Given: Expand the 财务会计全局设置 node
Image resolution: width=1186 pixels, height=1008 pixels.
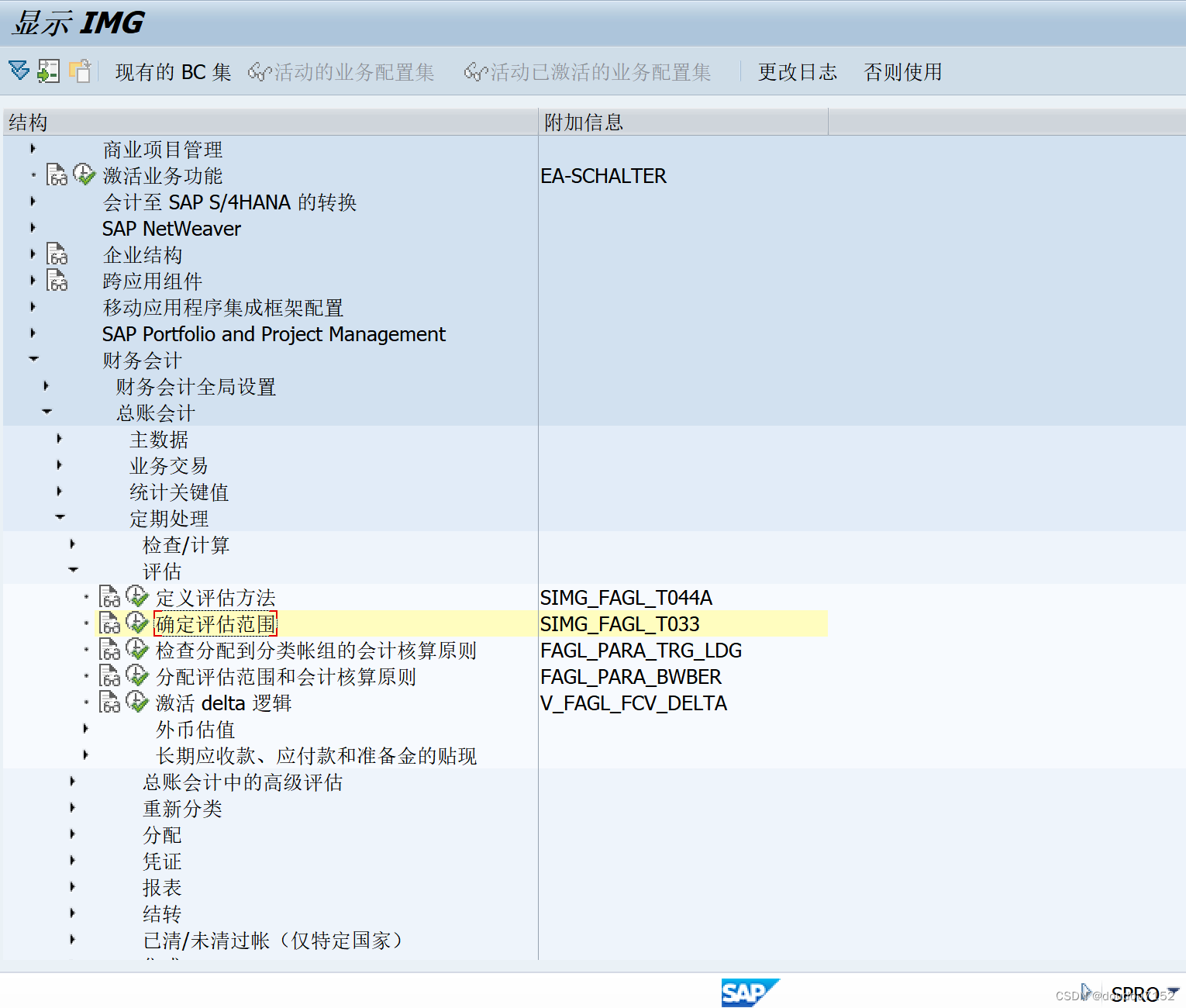Looking at the screenshot, I should click(x=46, y=385).
